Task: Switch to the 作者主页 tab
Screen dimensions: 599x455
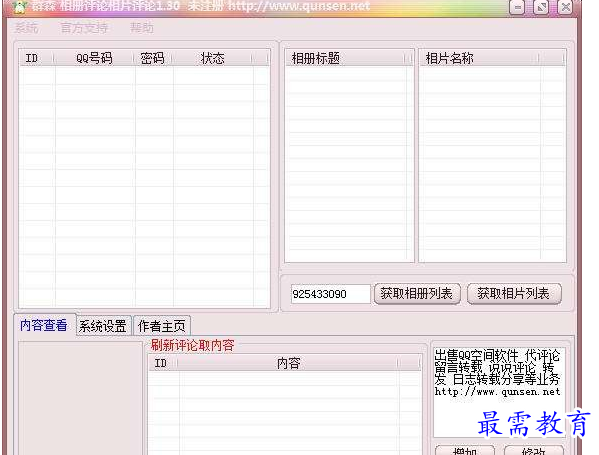Action: point(162,326)
